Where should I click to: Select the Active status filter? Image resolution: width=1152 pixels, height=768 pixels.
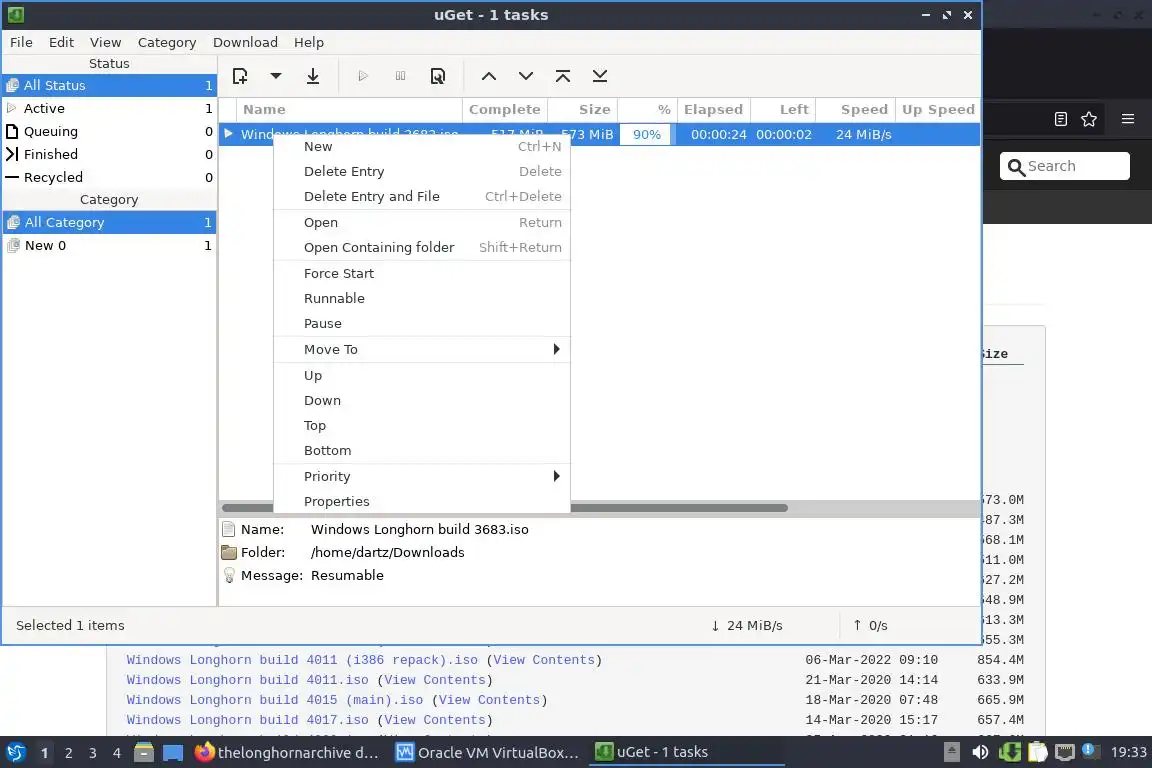tap(109, 108)
